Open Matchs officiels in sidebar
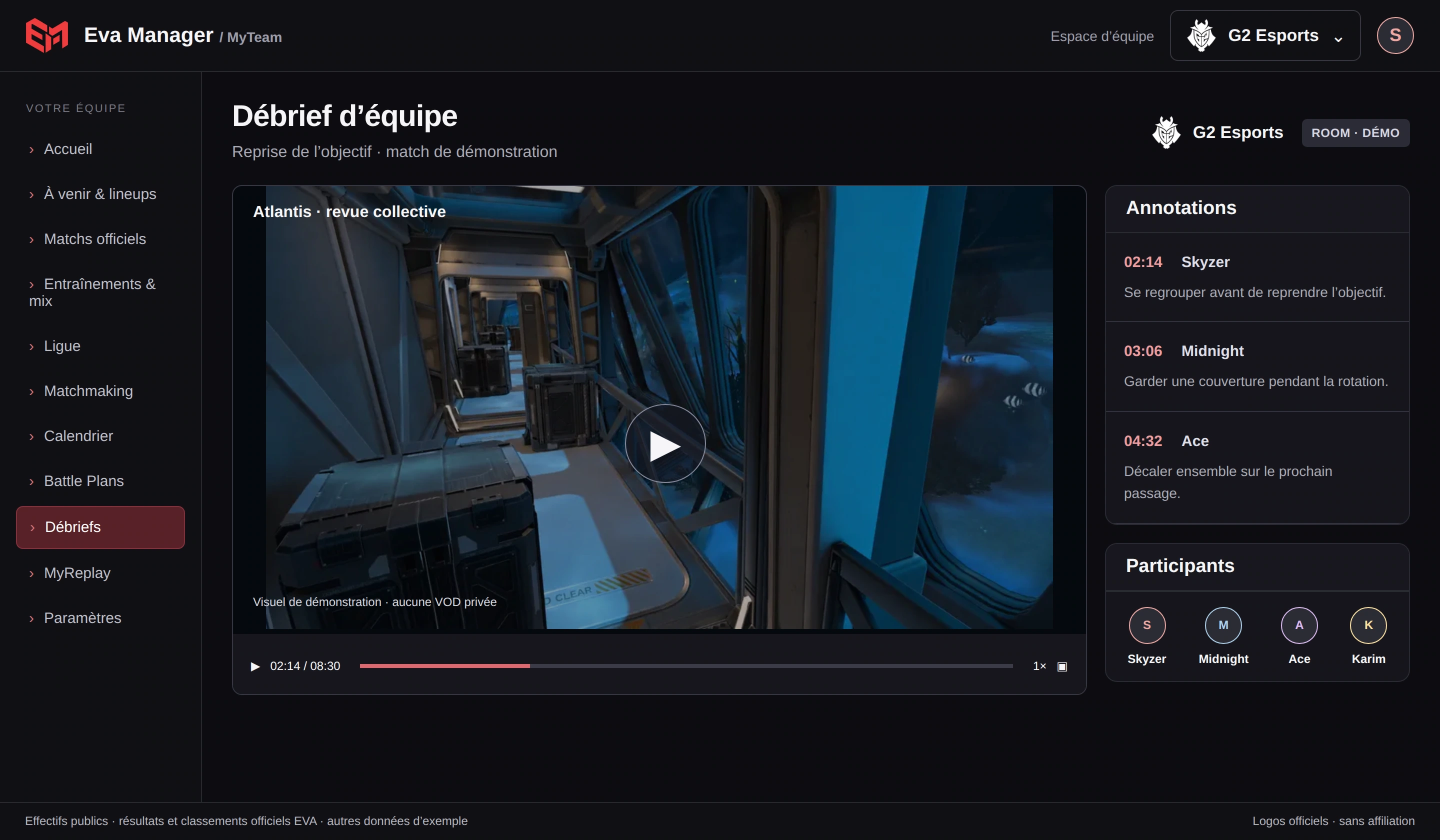1440x840 pixels. [x=100, y=239]
